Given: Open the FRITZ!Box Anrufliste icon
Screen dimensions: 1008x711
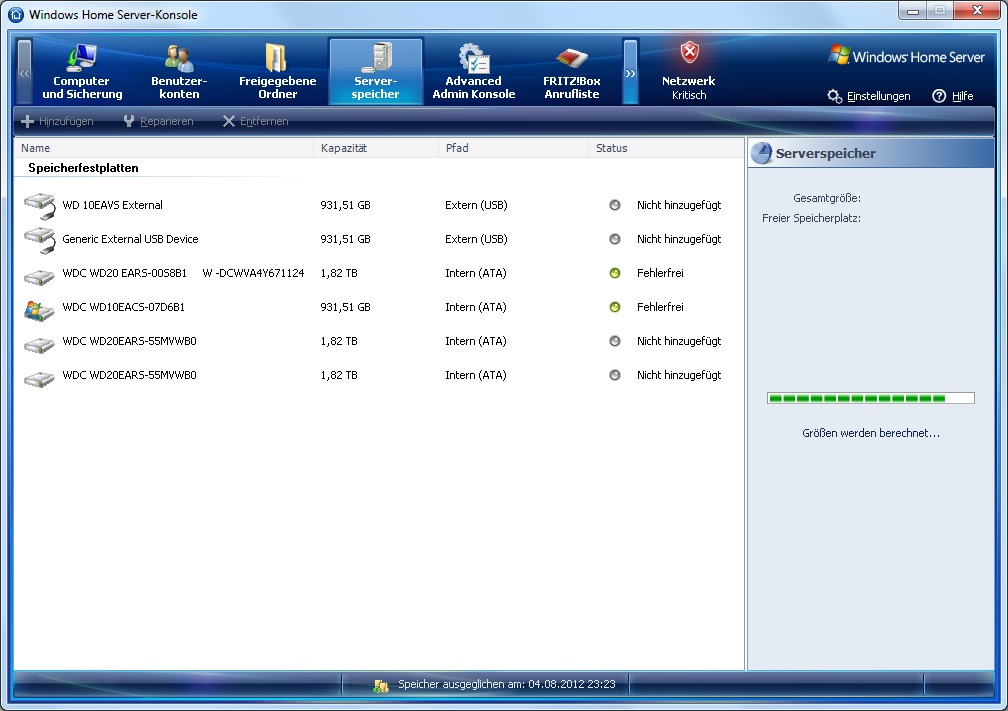Looking at the screenshot, I should [571, 58].
